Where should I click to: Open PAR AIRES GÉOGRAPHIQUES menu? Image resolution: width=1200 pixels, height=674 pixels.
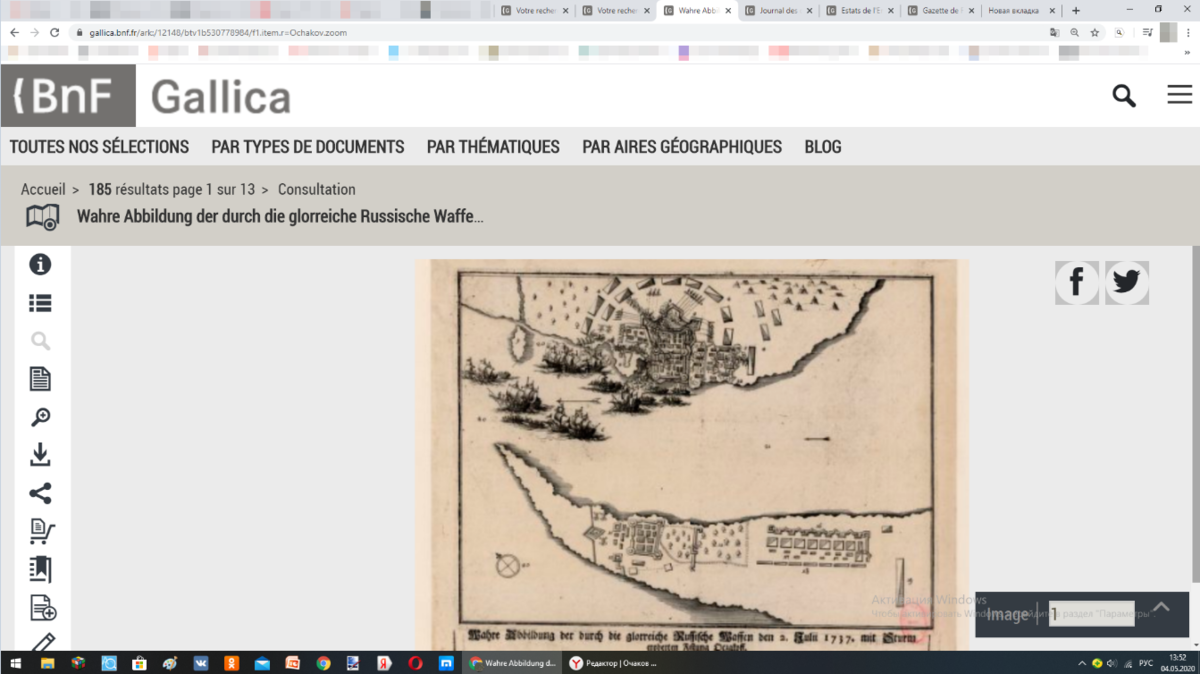682,147
